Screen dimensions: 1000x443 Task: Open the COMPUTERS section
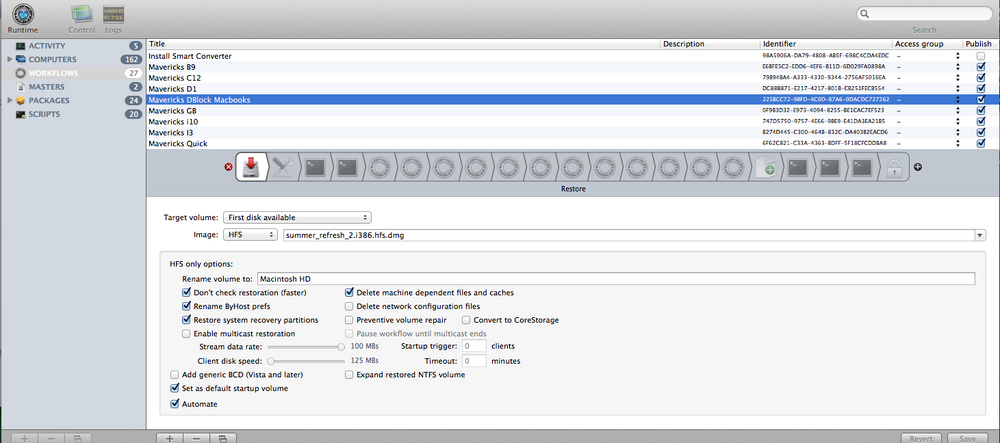click(52, 59)
